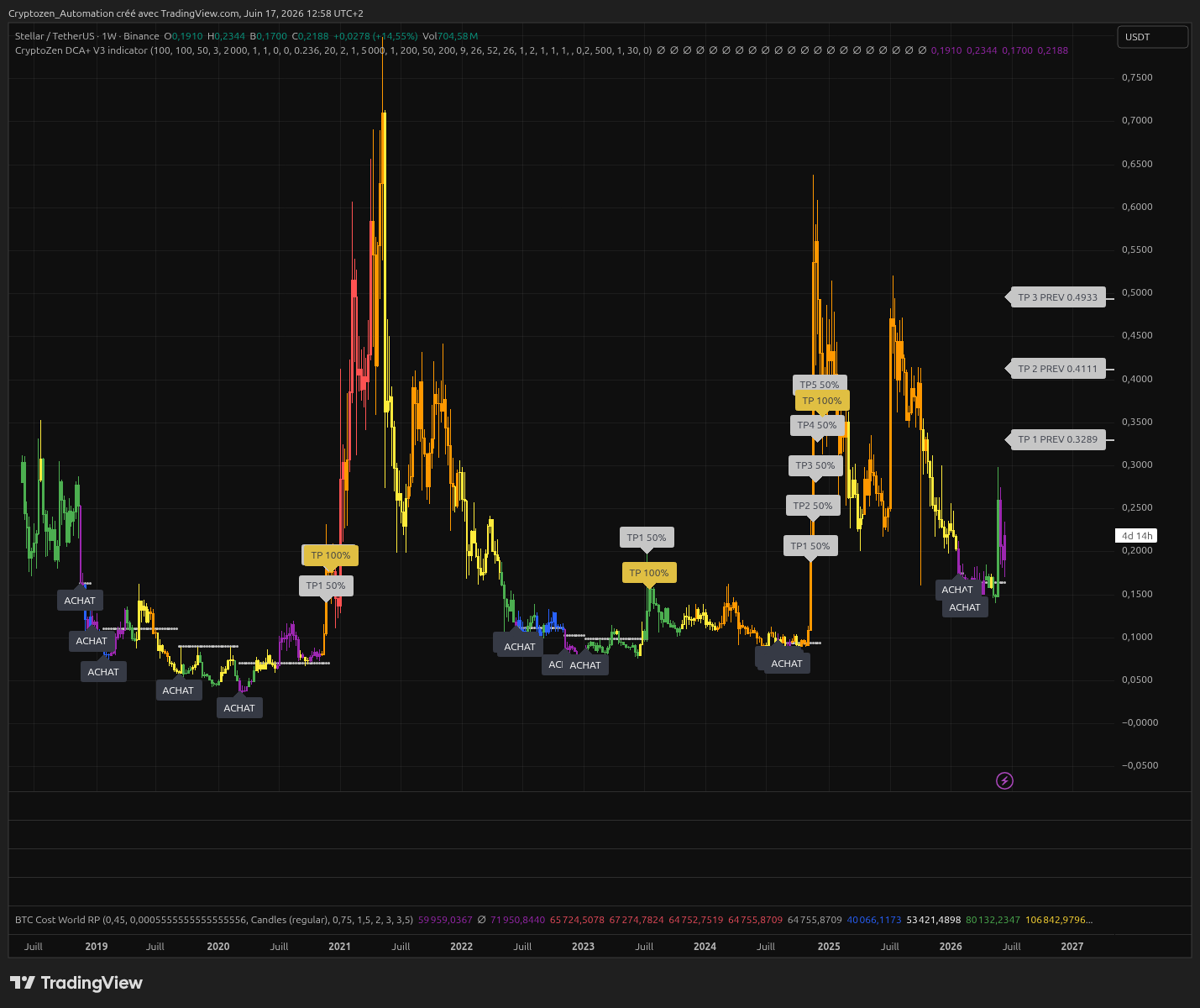
Task: Click the green 80 132,2347 value
Action: tap(993, 920)
